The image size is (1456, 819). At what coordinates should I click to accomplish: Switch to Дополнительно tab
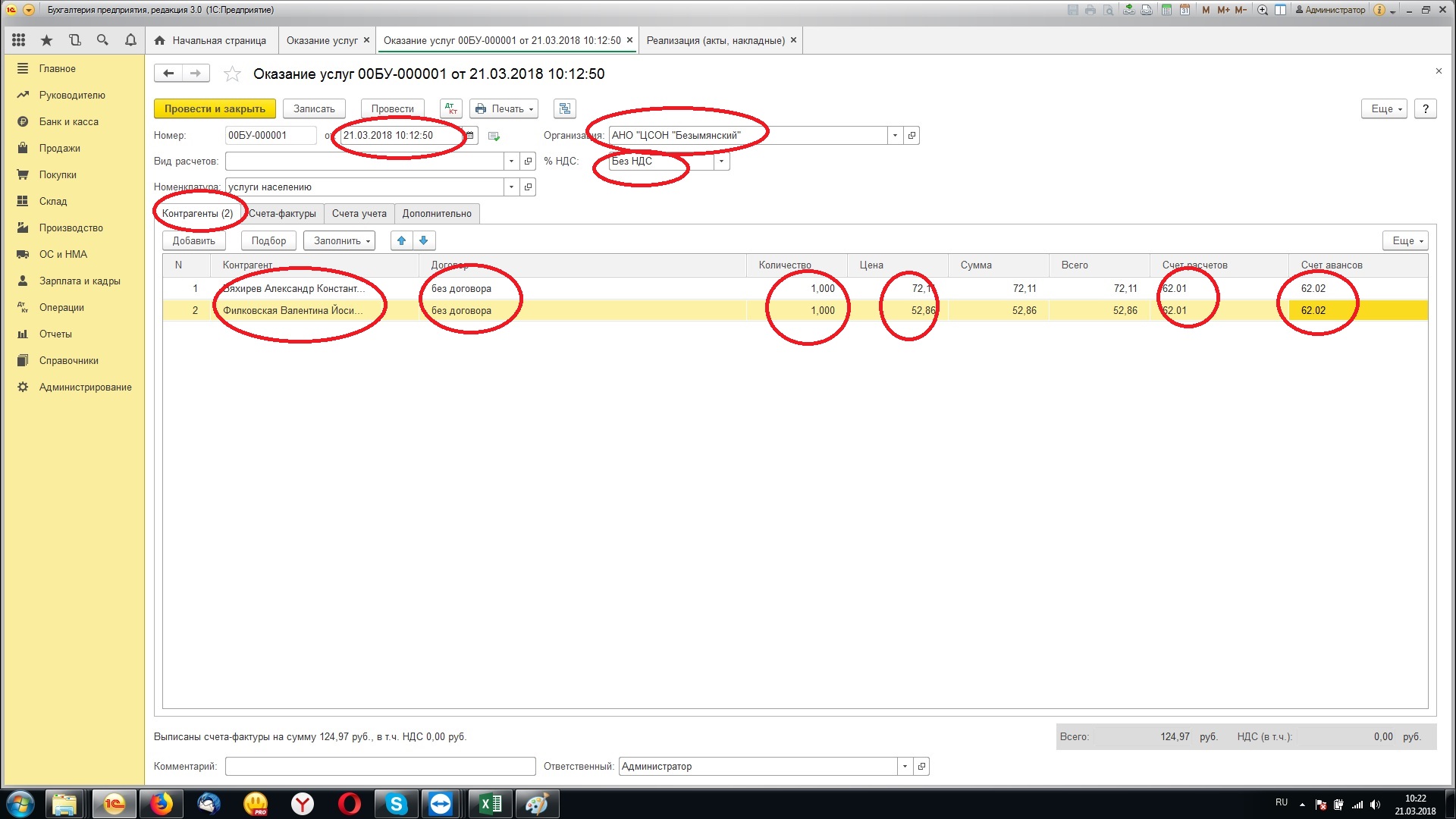coord(437,214)
